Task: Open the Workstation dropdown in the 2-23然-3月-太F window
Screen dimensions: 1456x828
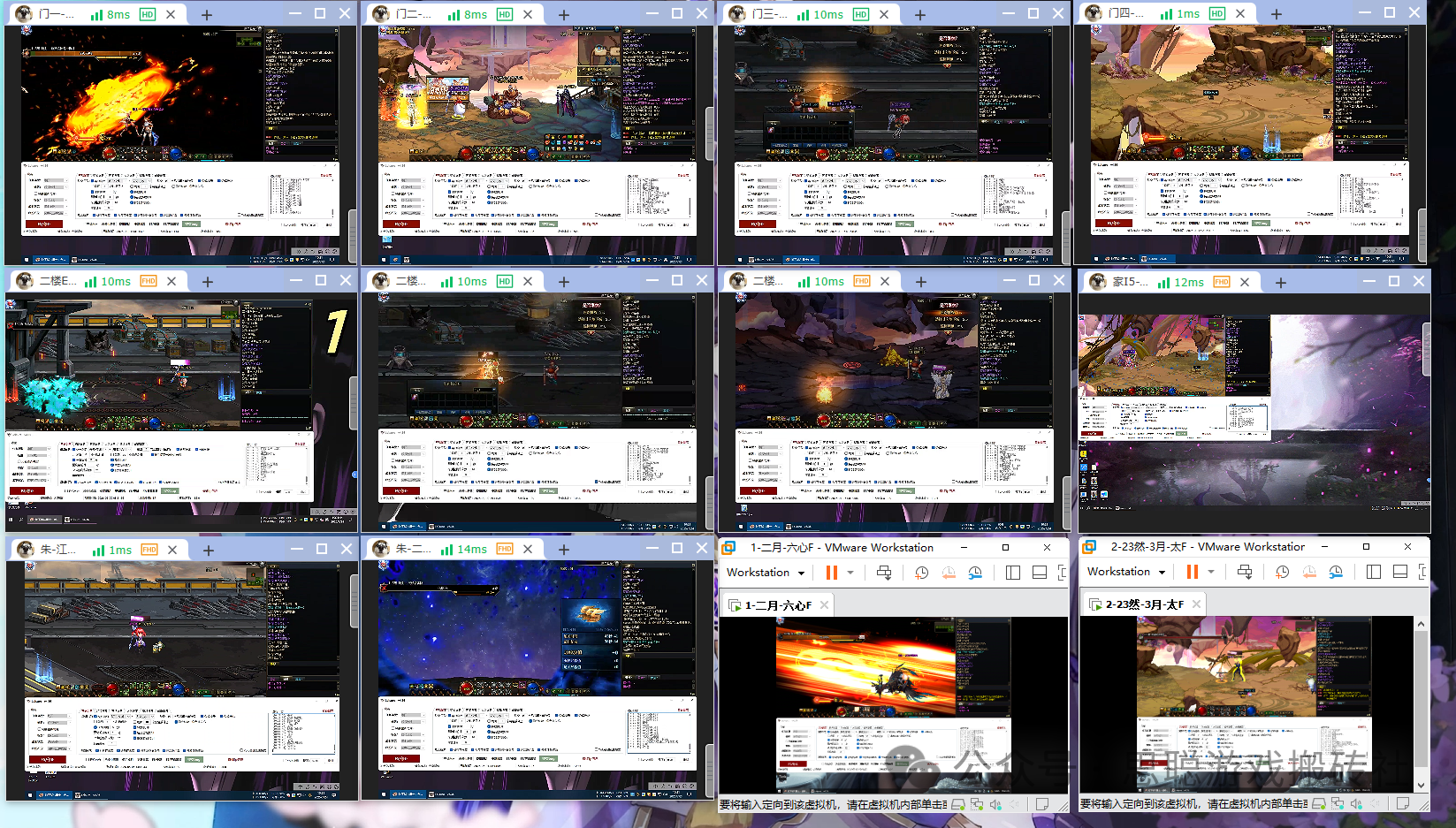Action: 1125,572
